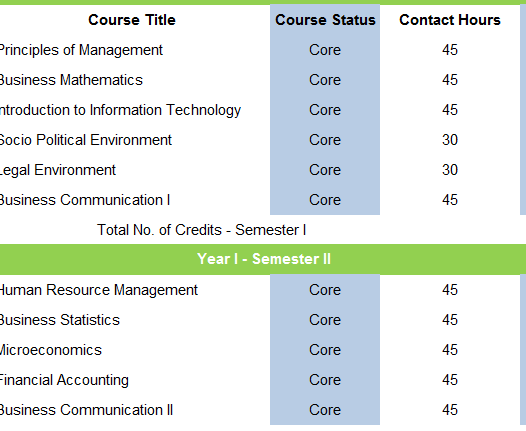
Task: Select Socio Political Environment course cell
Action: [134, 140]
